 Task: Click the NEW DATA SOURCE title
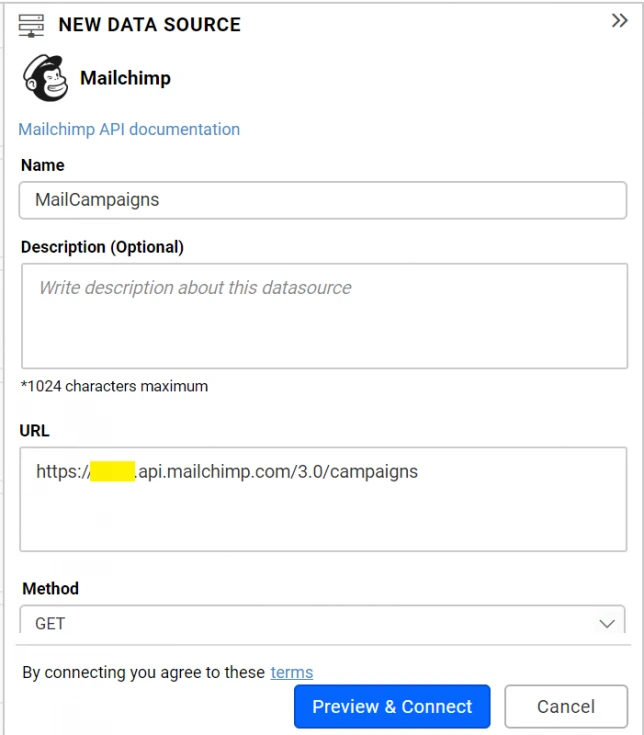(149, 25)
